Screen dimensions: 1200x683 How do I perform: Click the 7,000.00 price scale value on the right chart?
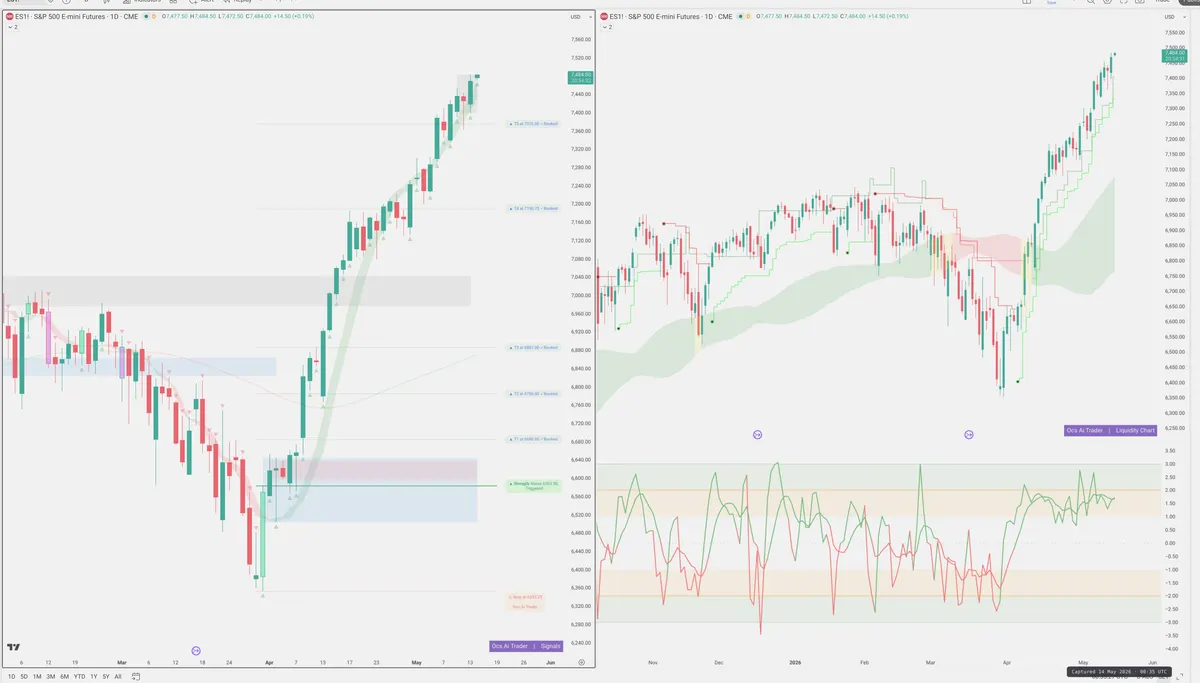[1176, 200]
